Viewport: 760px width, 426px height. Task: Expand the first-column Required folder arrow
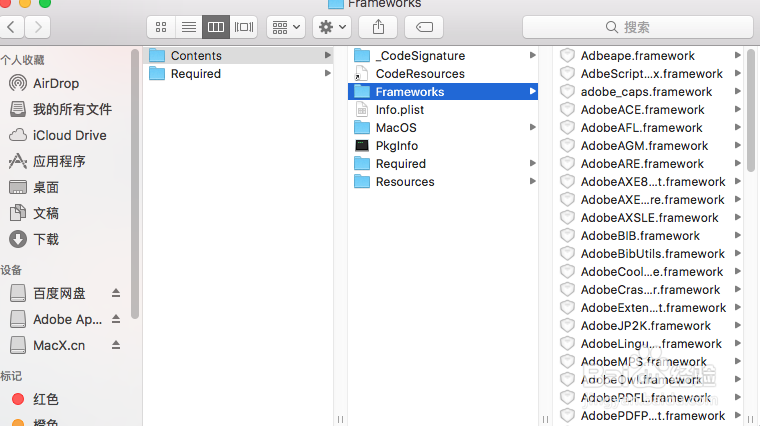click(328, 73)
